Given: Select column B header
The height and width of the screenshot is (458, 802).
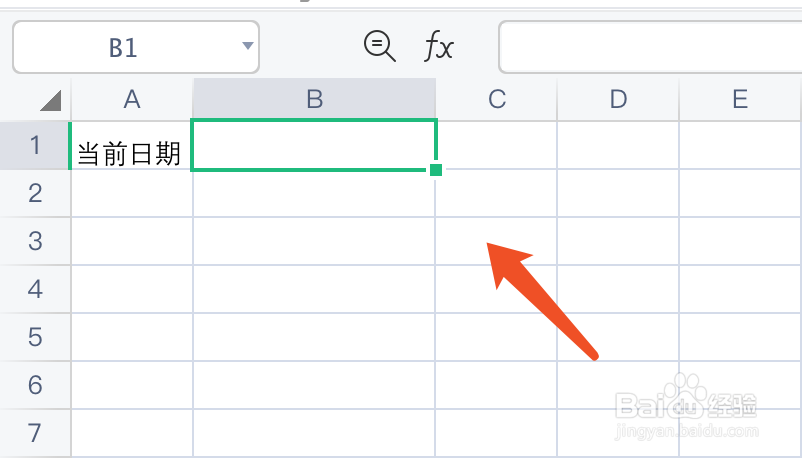Looking at the screenshot, I should pyautogui.click(x=314, y=99).
